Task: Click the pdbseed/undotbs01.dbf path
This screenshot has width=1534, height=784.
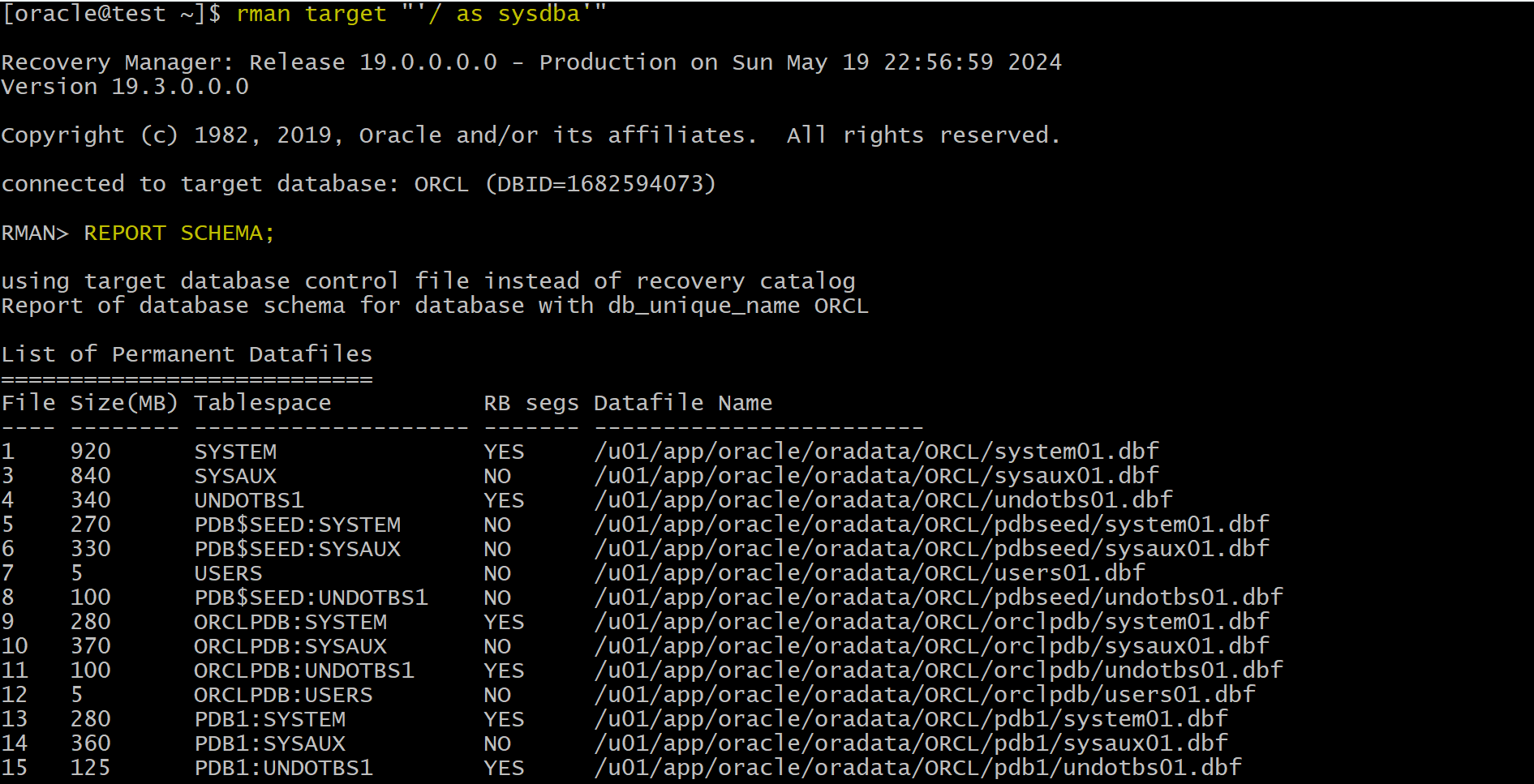Action: [939, 598]
